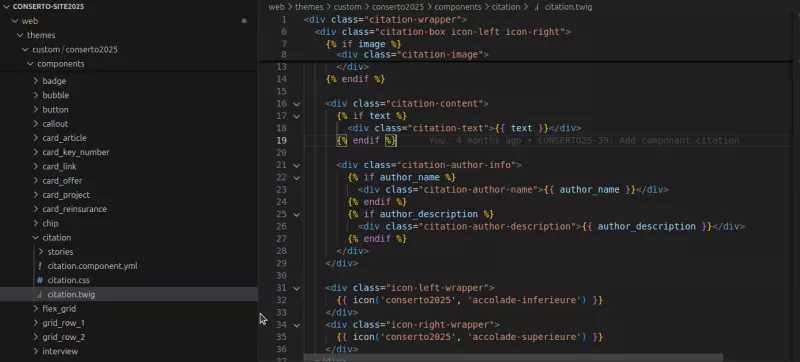Open citation.css file

pyautogui.click(x=68, y=280)
